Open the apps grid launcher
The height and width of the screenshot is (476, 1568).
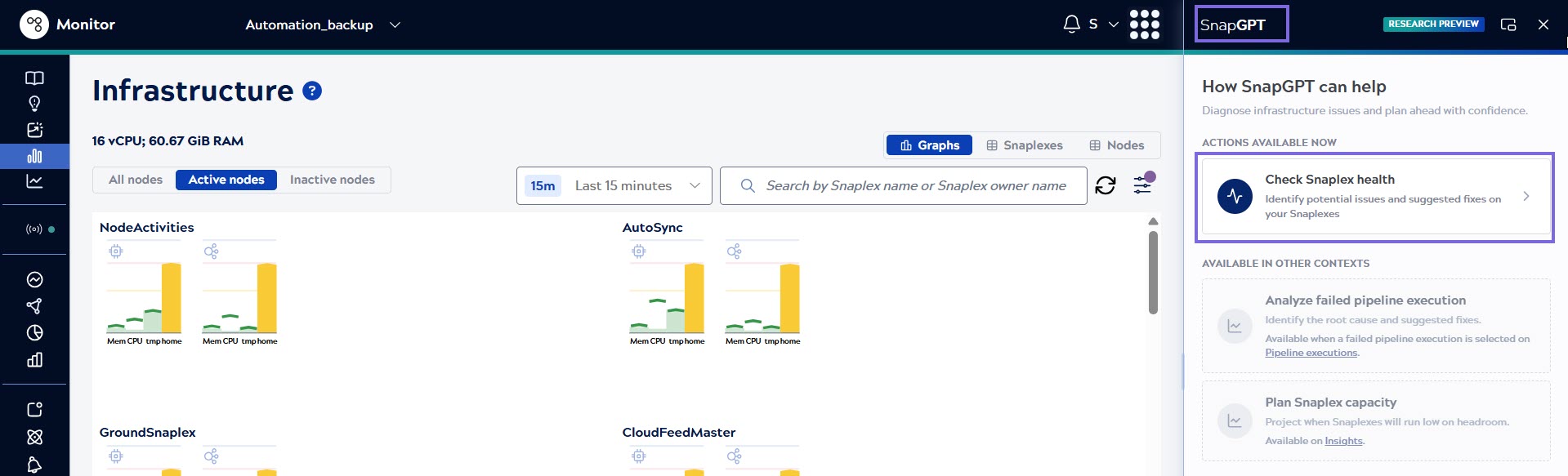pos(1144,24)
